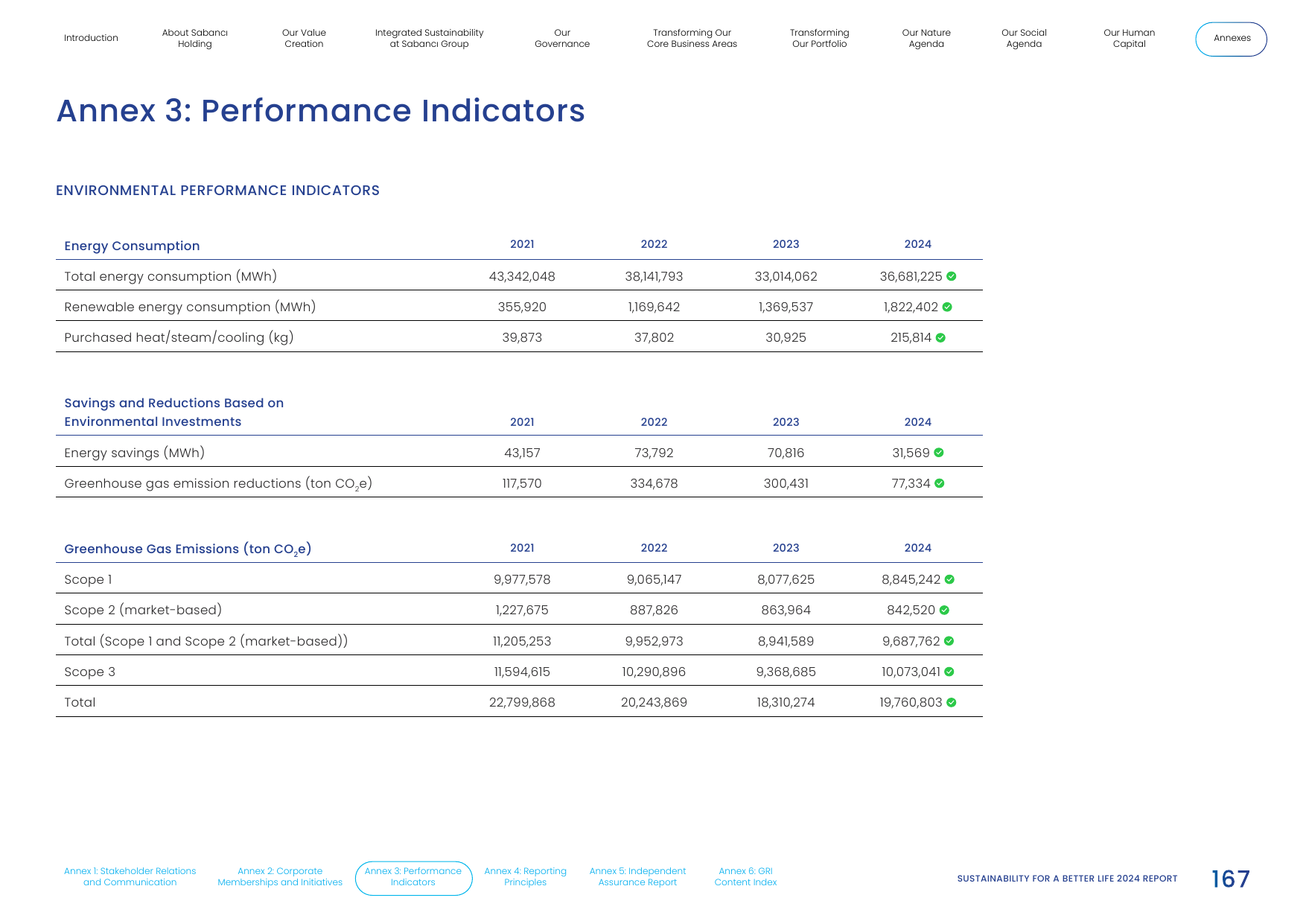Image resolution: width=1306 pixels, height=924 pixels.
Task: Click the value 22,799,868 in Total row
Action: click(522, 702)
